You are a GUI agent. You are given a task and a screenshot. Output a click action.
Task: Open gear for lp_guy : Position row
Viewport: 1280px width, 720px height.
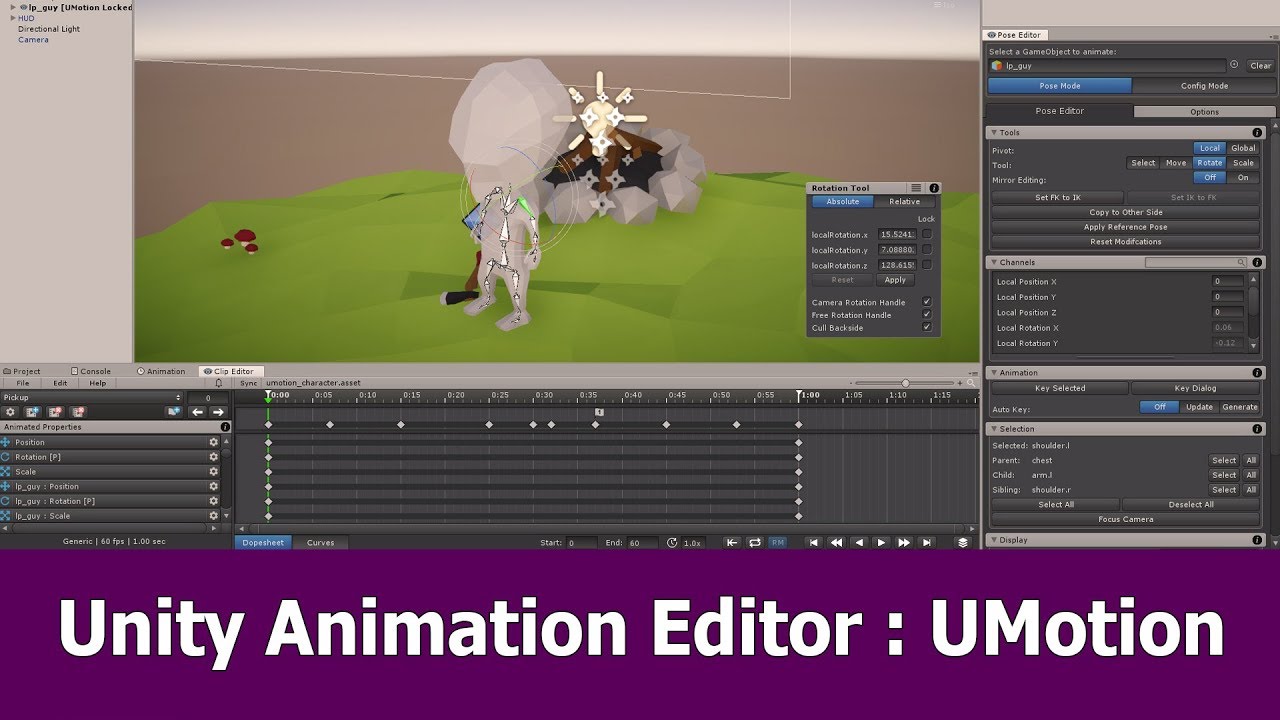pyautogui.click(x=213, y=487)
